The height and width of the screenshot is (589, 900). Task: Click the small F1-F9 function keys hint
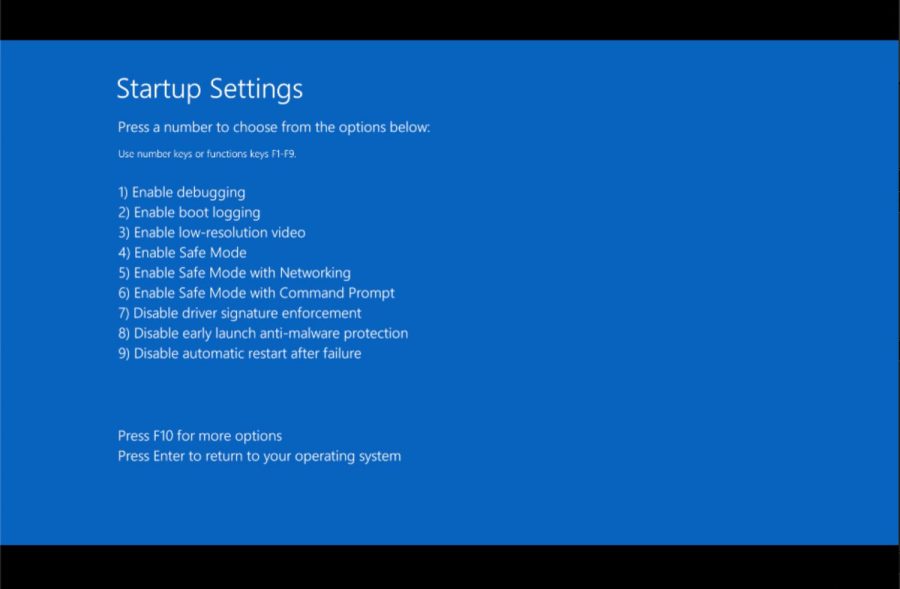(207, 154)
